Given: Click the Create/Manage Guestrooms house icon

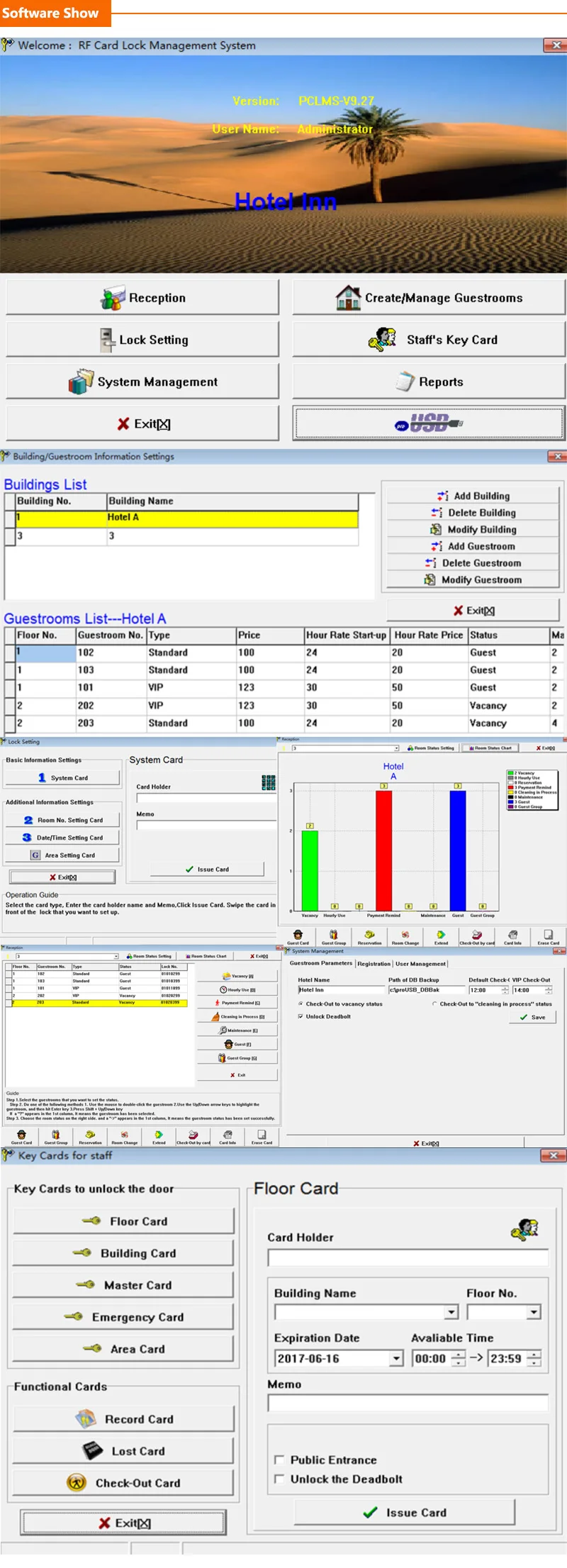Looking at the screenshot, I should tap(348, 298).
